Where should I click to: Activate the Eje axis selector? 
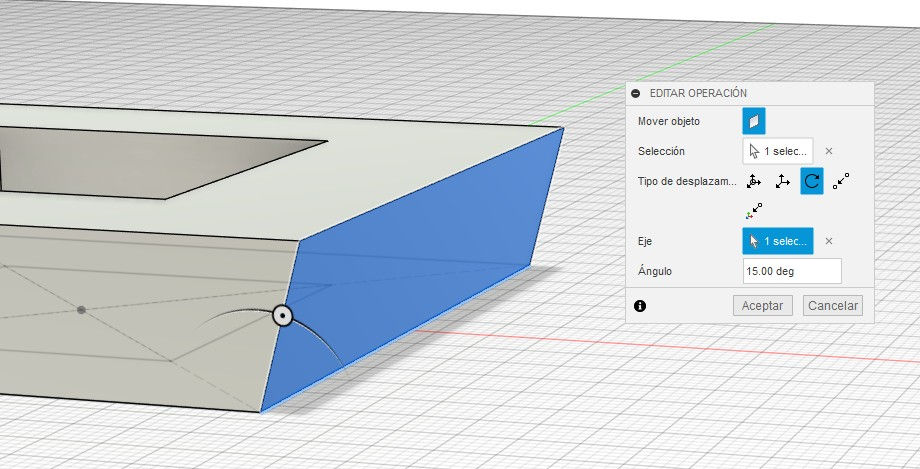[x=778, y=241]
